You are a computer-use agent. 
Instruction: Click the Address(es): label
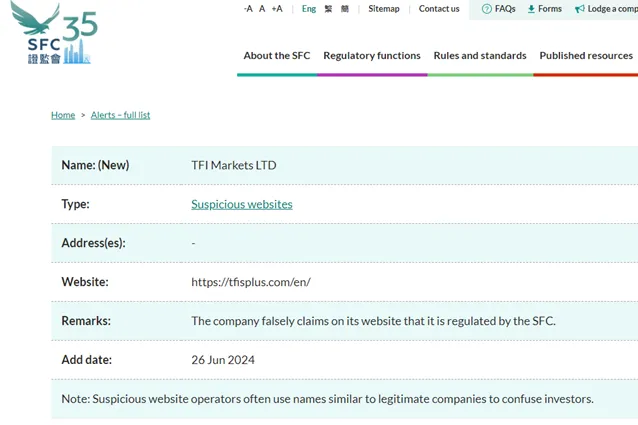[x=94, y=243]
